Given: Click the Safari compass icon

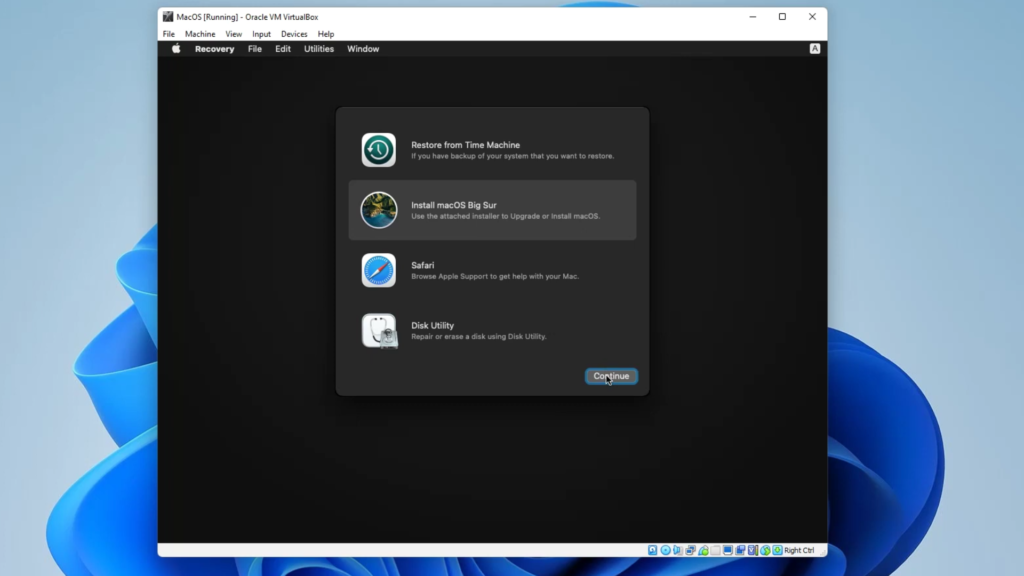Looking at the screenshot, I should coord(379,270).
